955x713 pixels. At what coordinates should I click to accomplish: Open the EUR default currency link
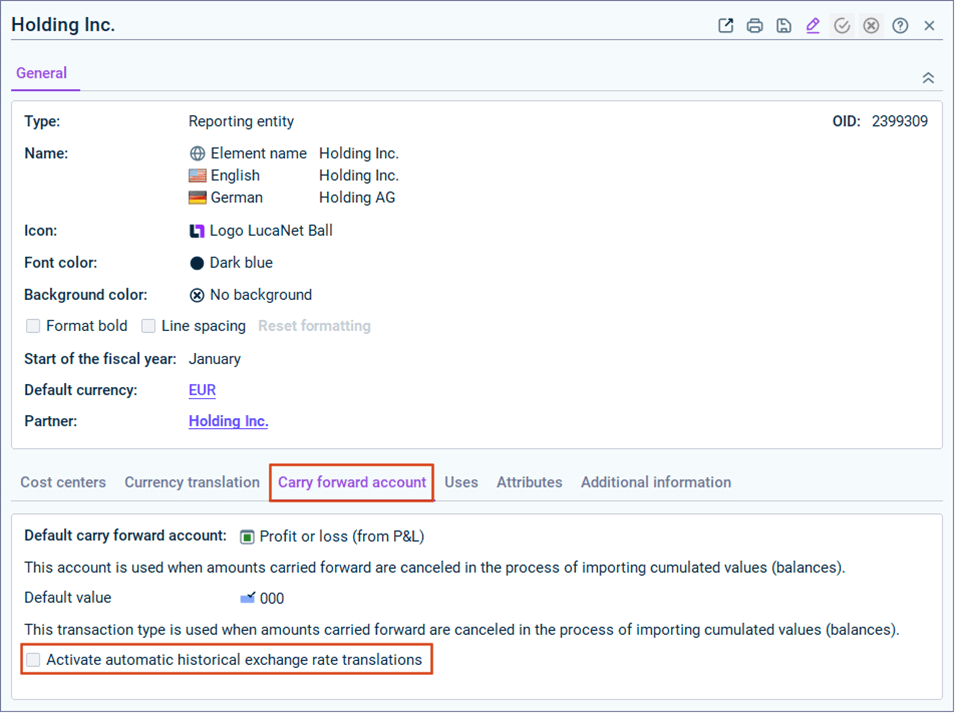coord(202,390)
